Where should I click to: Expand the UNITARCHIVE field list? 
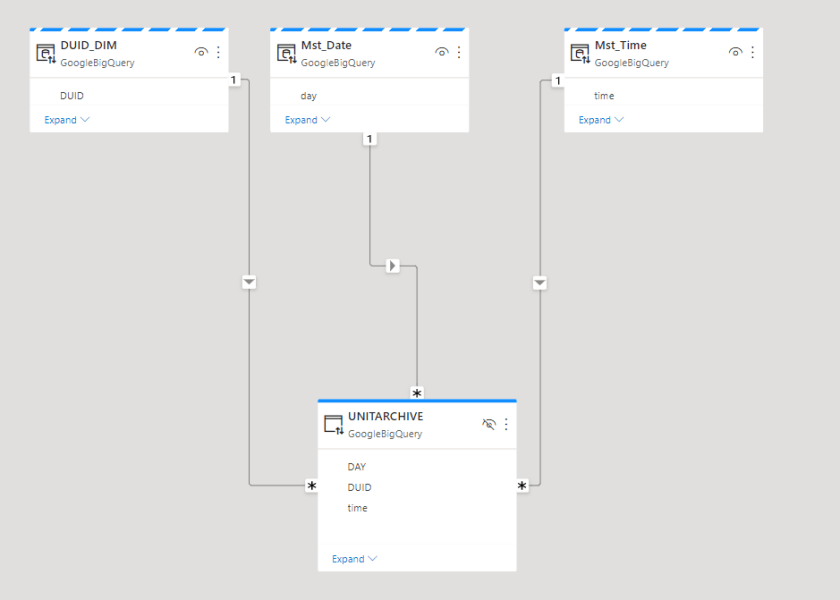348,558
